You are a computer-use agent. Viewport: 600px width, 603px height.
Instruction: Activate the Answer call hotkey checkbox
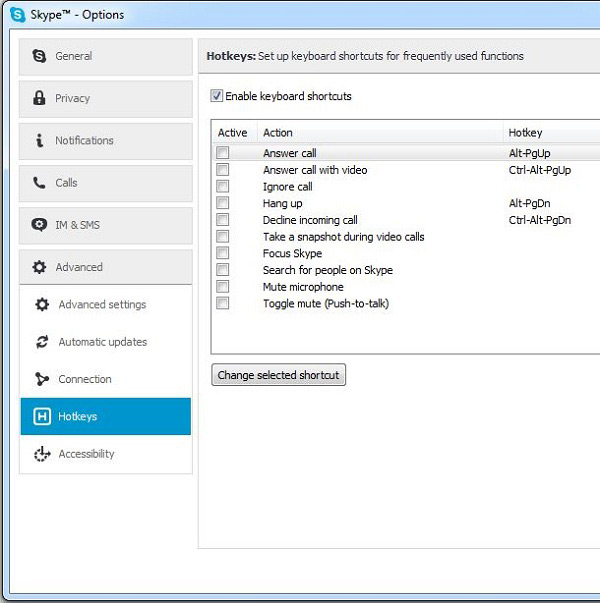[x=223, y=153]
